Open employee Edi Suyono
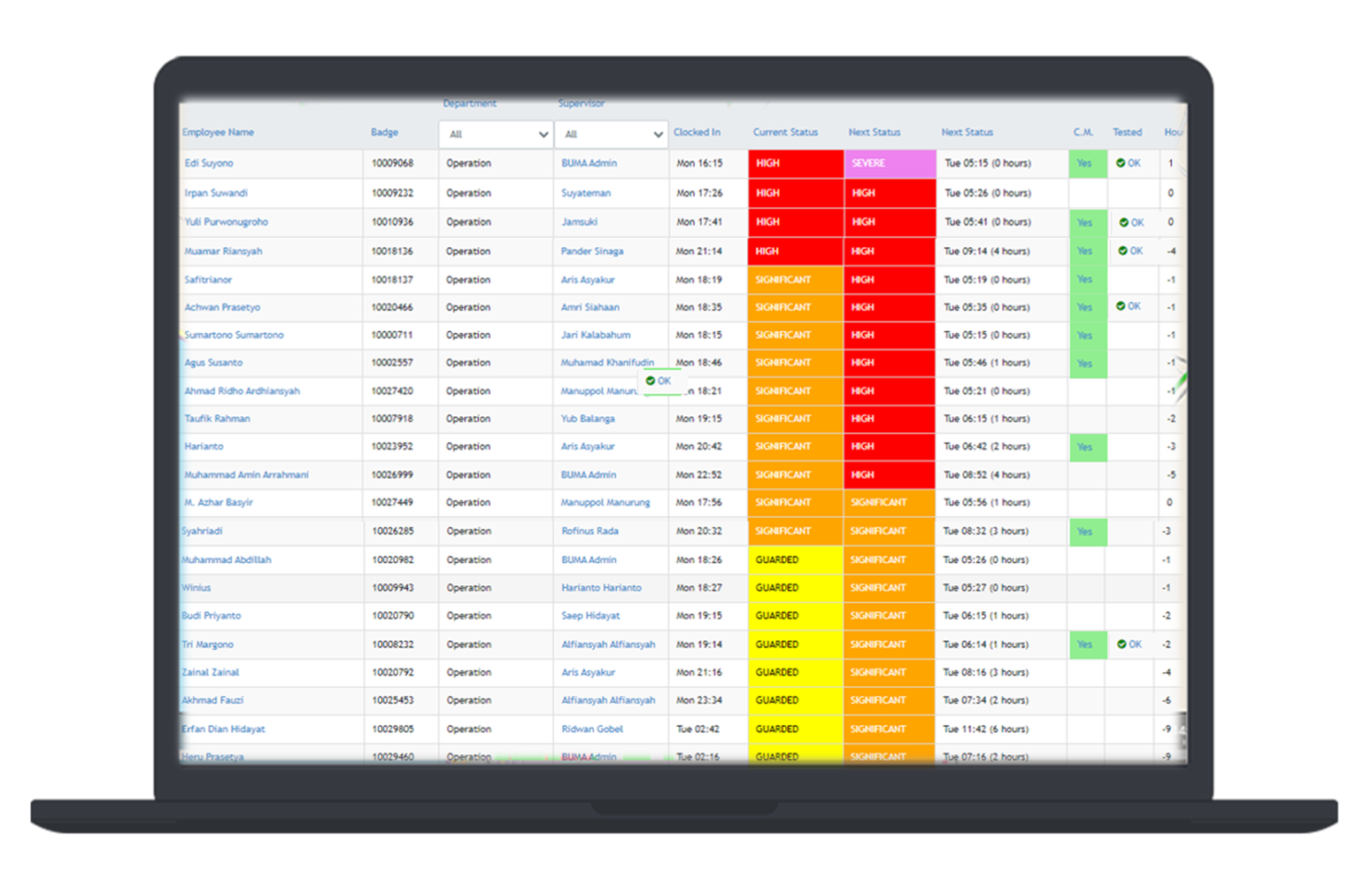The image size is (1372, 880). tap(209, 163)
